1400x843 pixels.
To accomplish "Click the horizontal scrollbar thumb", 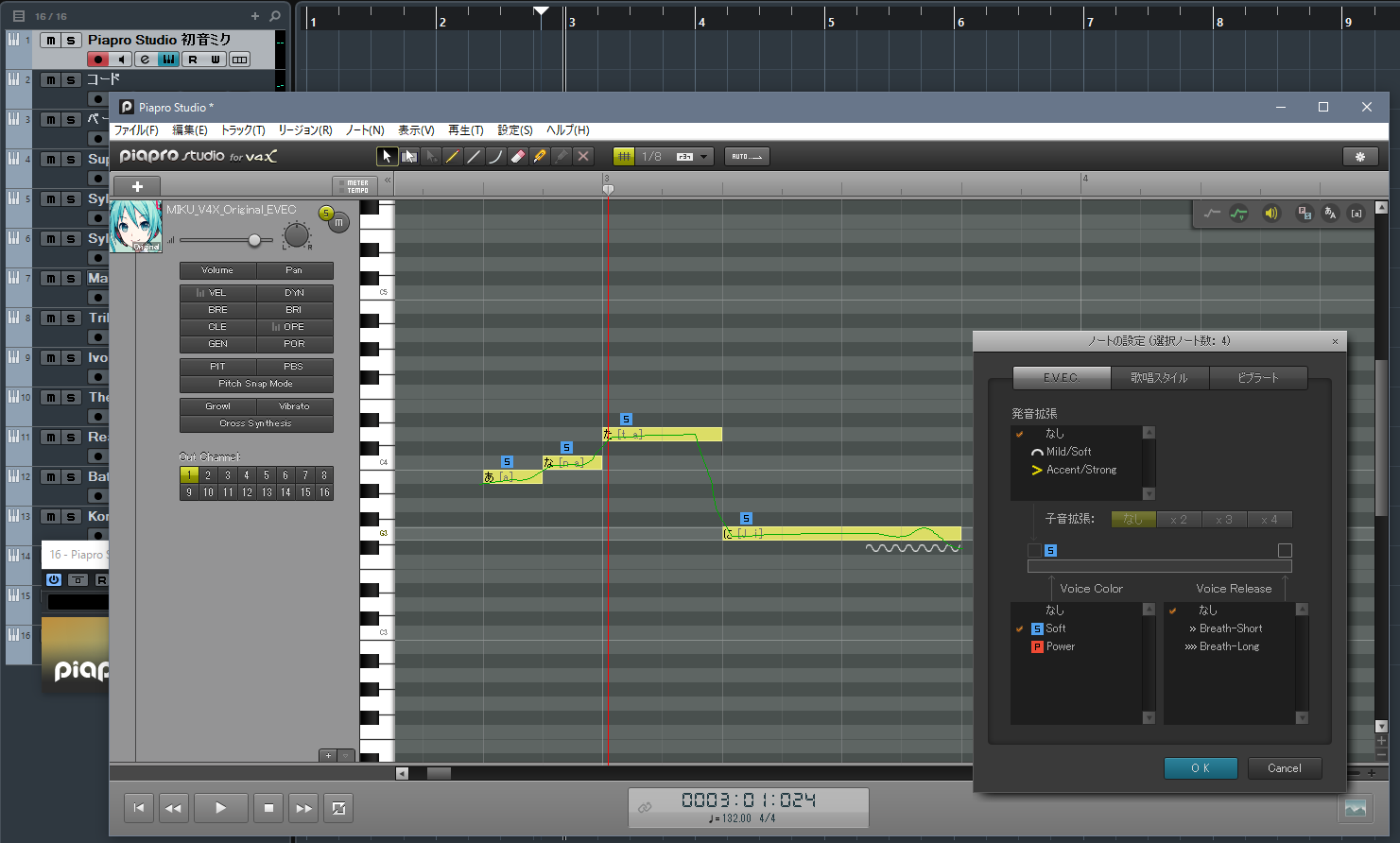I will (439, 773).
